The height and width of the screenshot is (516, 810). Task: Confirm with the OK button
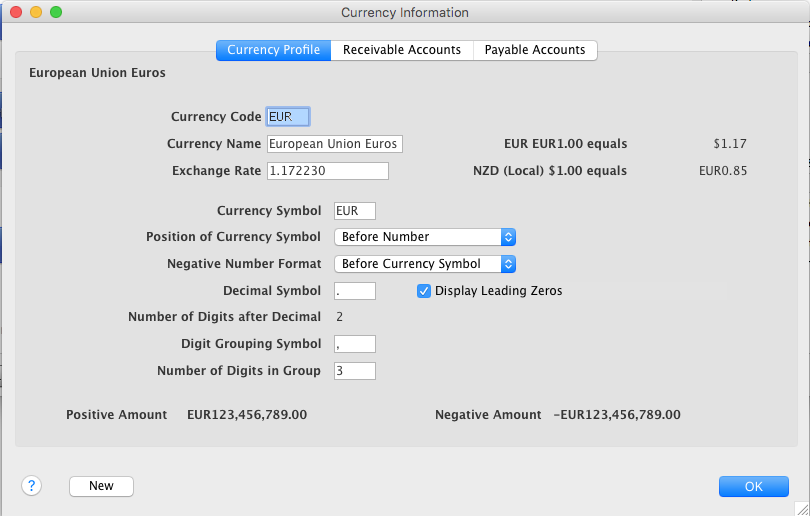tap(753, 486)
